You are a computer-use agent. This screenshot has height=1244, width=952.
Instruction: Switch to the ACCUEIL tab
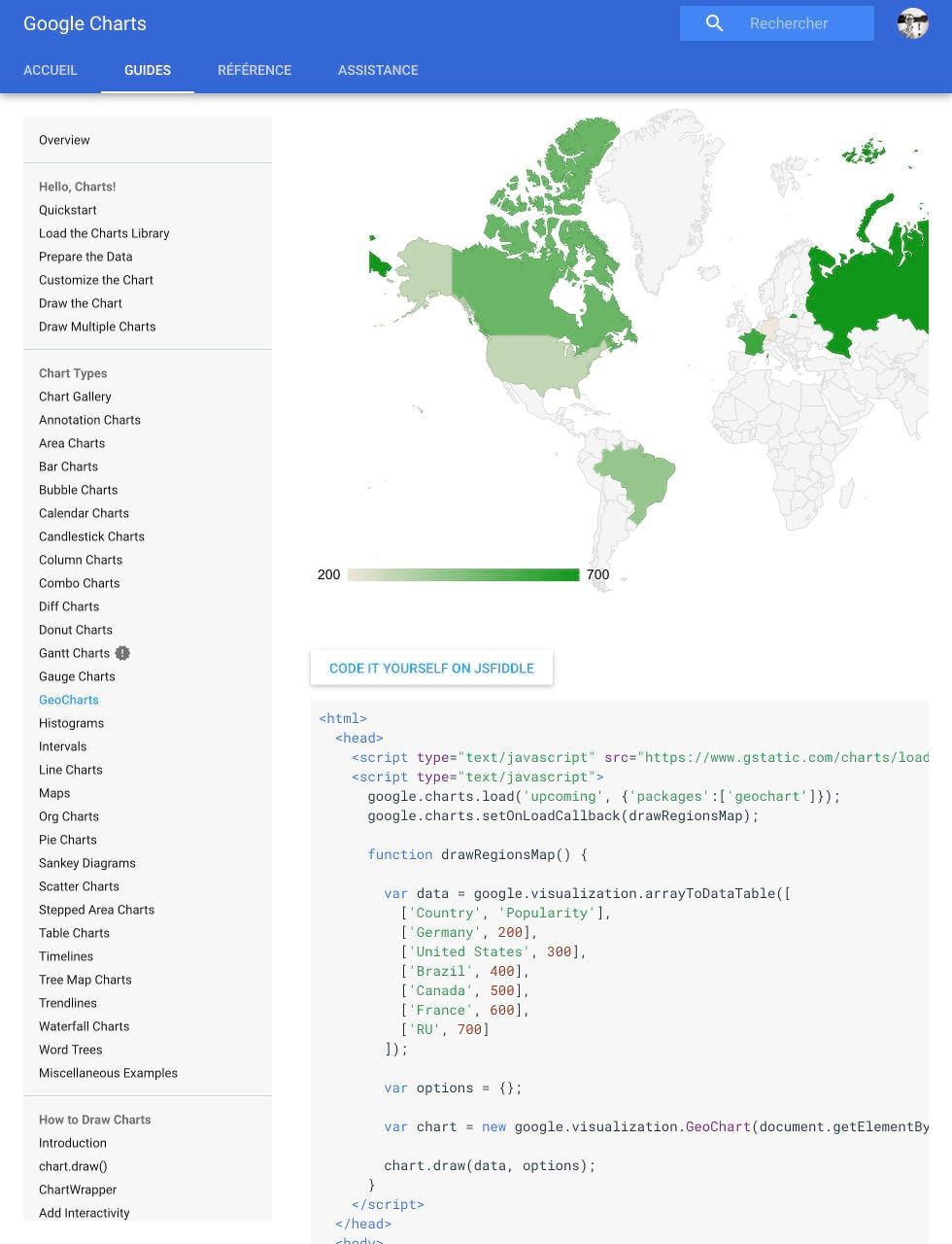pos(51,70)
